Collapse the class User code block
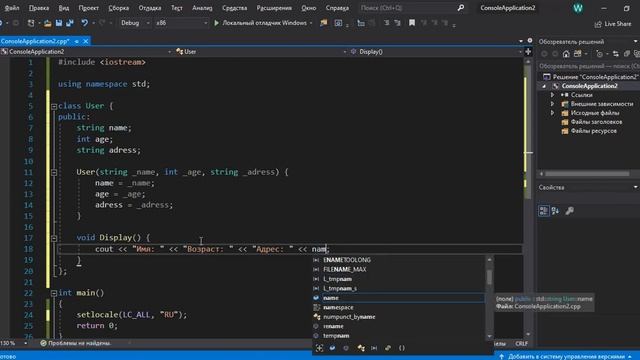The height and width of the screenshot is (360, 640). (x=54, y=106)
